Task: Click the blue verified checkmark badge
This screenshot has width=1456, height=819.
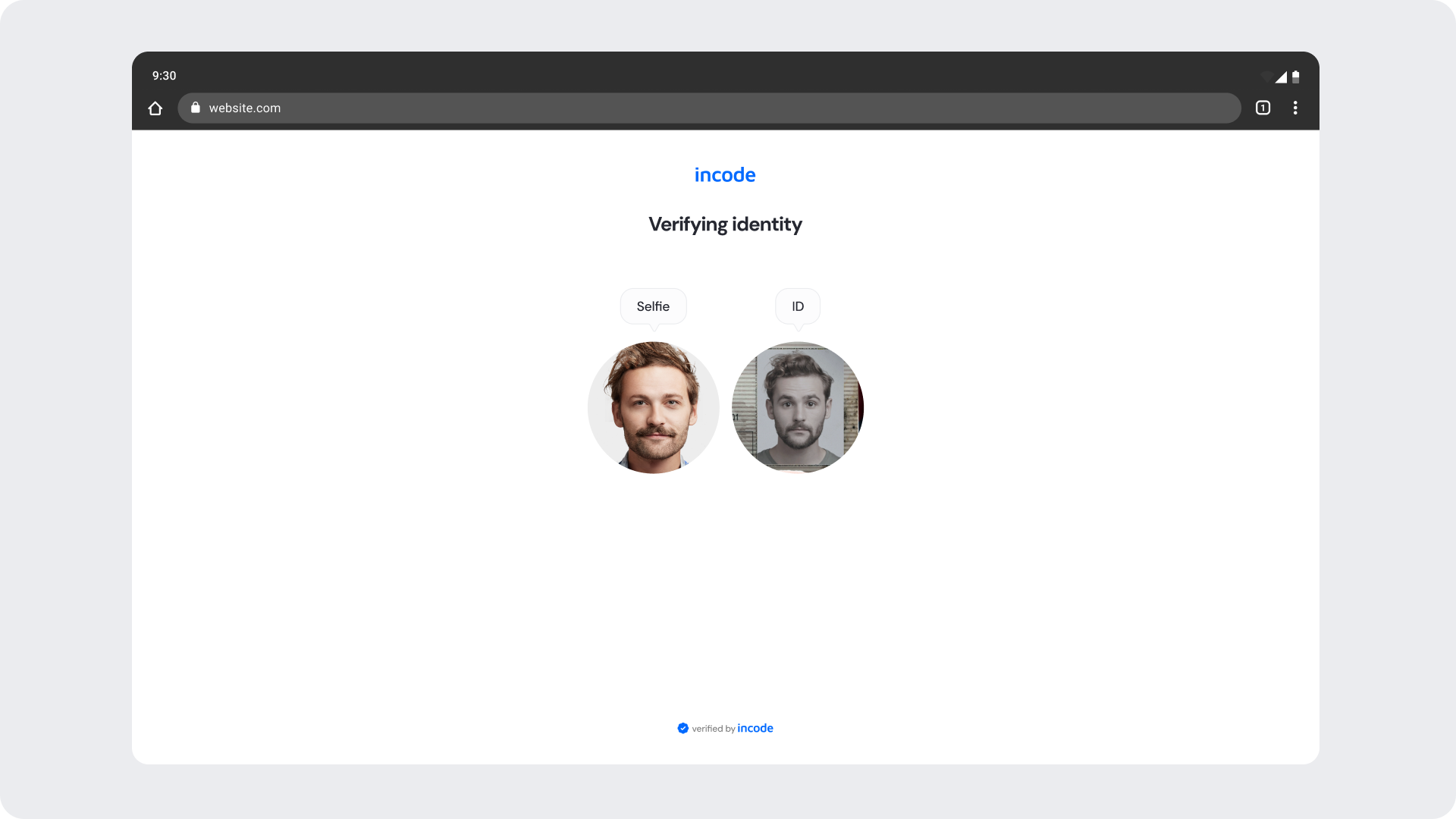Action: pos(682,728)
